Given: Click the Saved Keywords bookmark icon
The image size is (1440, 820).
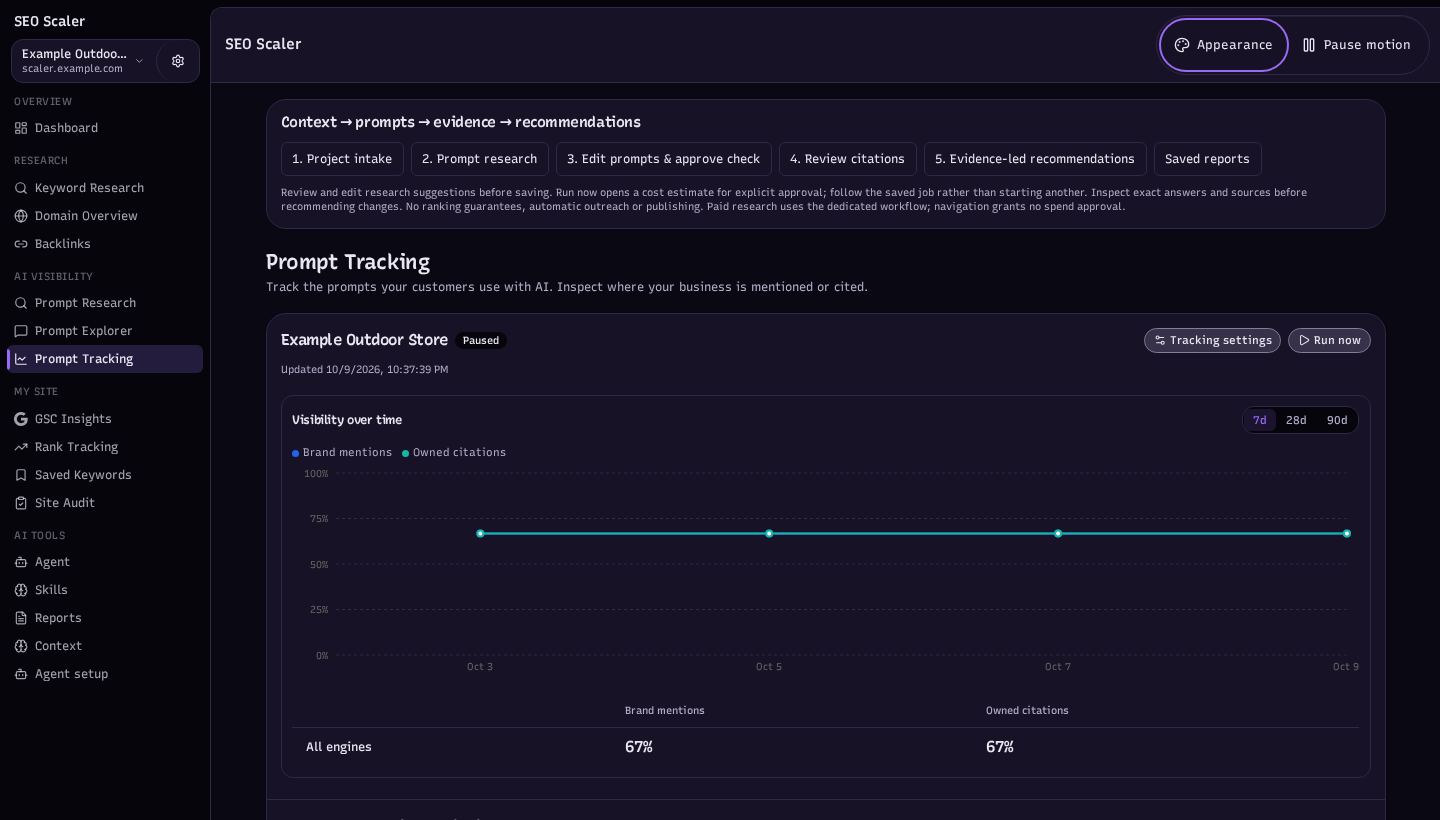Looking at the screenshot, I should tap(21, 475).
